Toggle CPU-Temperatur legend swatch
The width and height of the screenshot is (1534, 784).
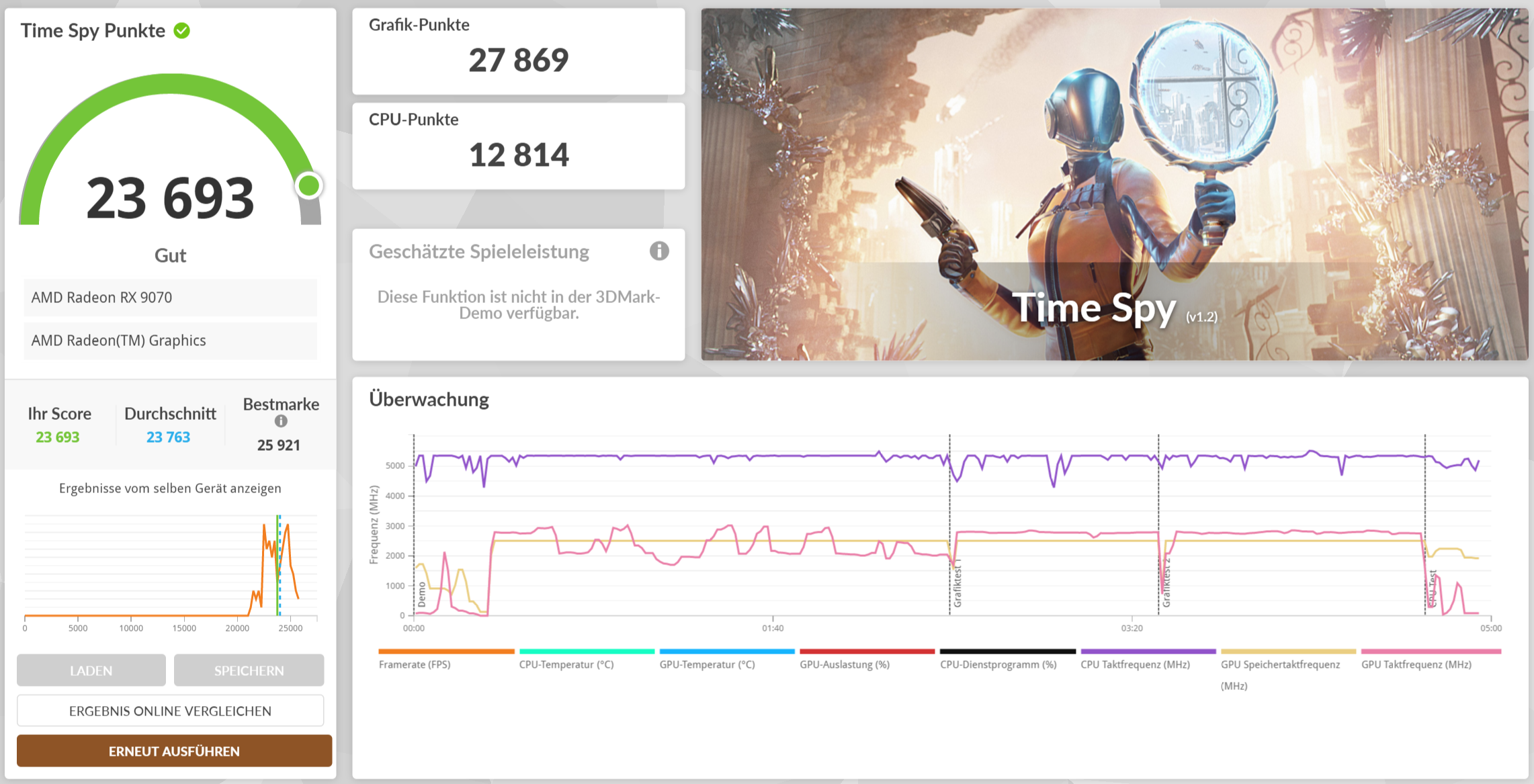(587, 652)
